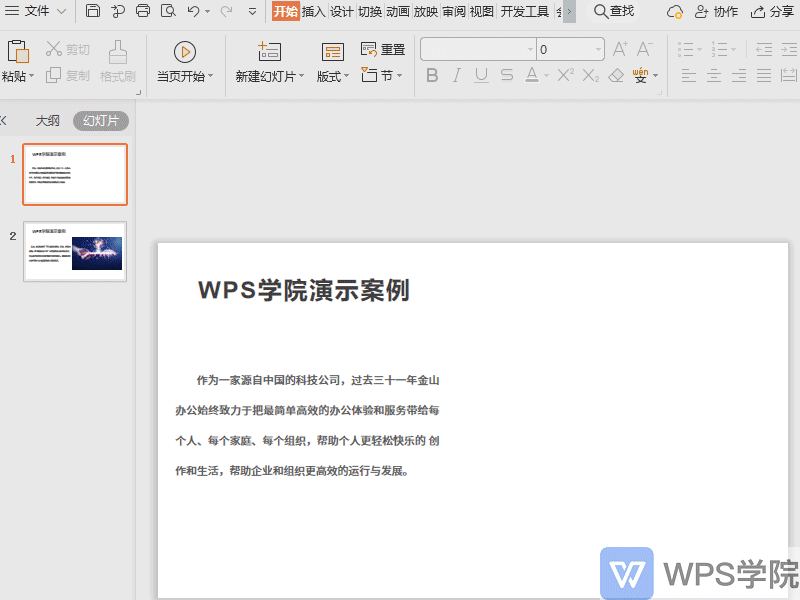Open the File (文件) menu dropdown arrow
This screenshot has width=800, height=600.
pyautogui.click(x=61, y=11)
